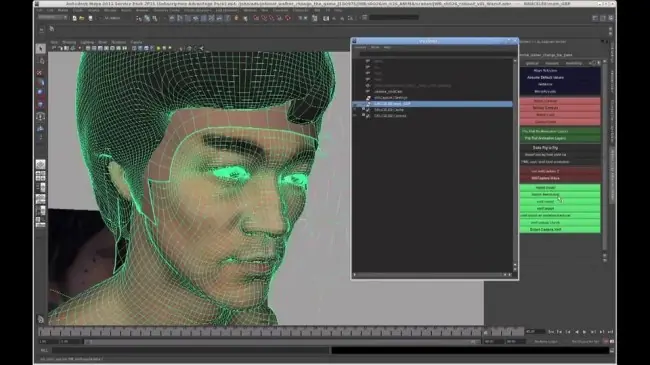The image size is (650, 365).
Task: Open animation preferences icon near timeline
Action: click(611, 341)
